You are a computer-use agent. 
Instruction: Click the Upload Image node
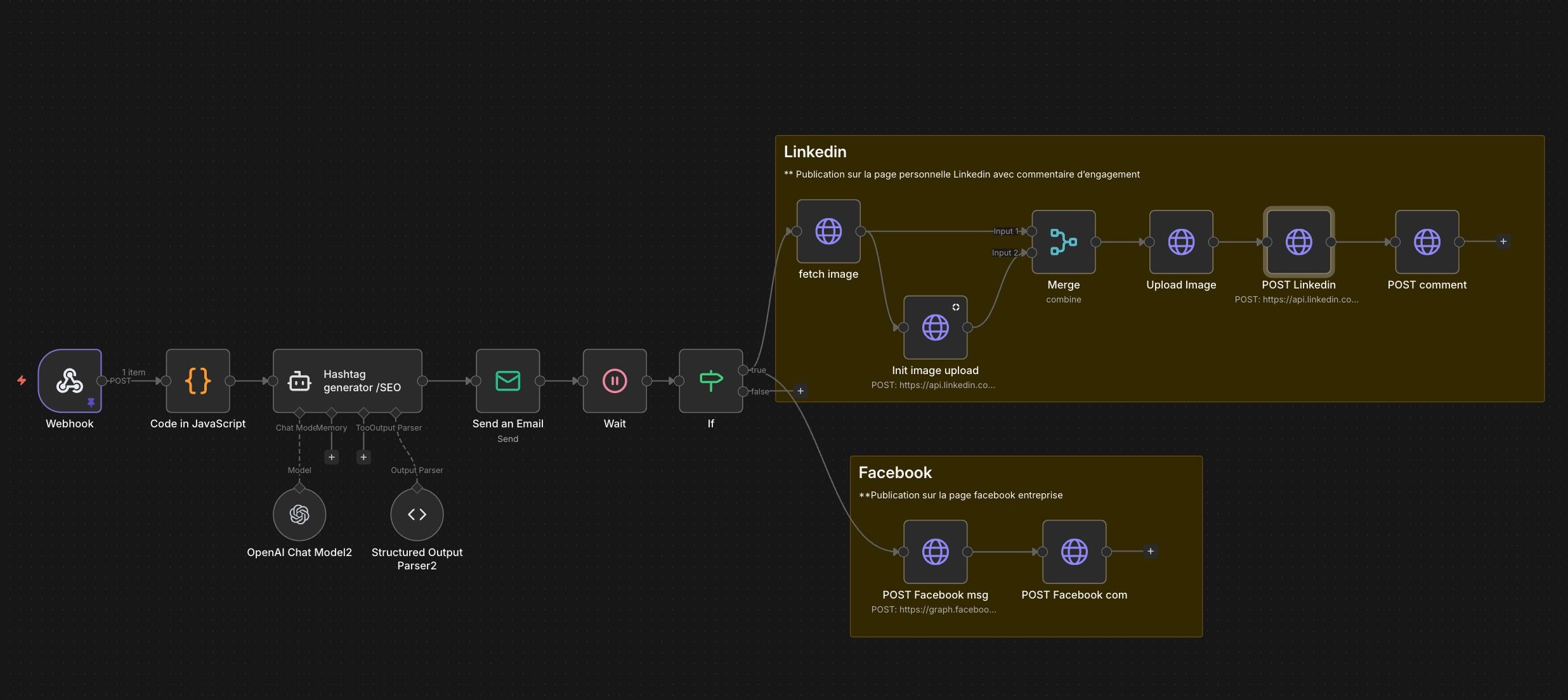tap(1181, 242)
